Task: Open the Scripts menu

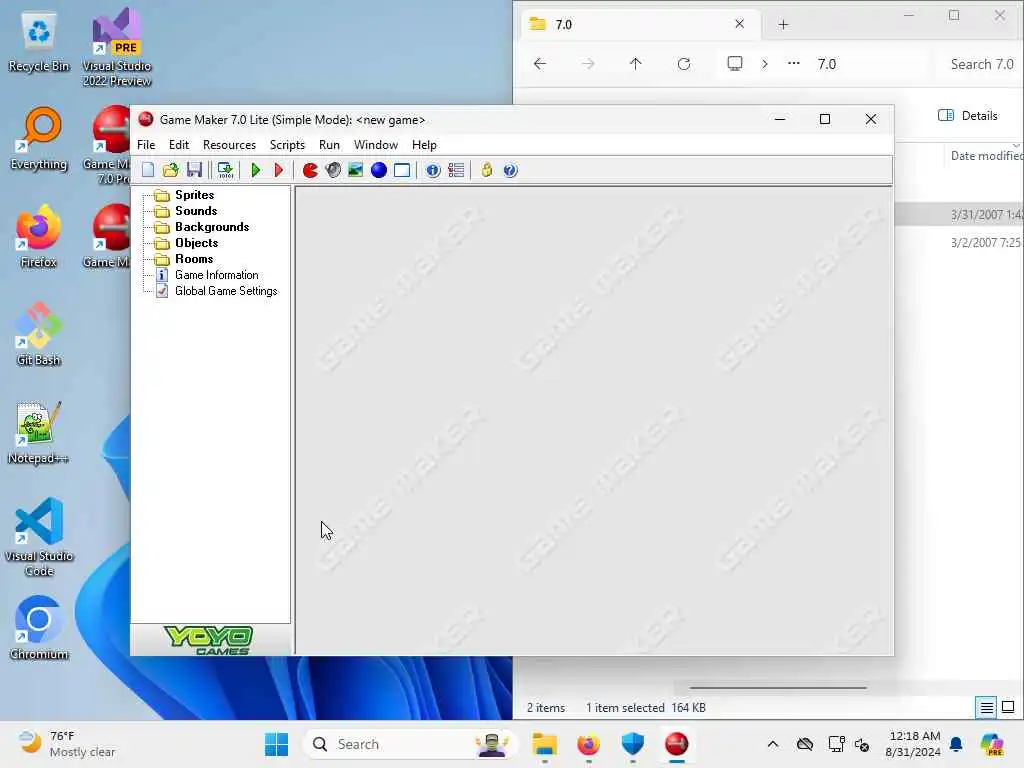Action: point(287,145)
